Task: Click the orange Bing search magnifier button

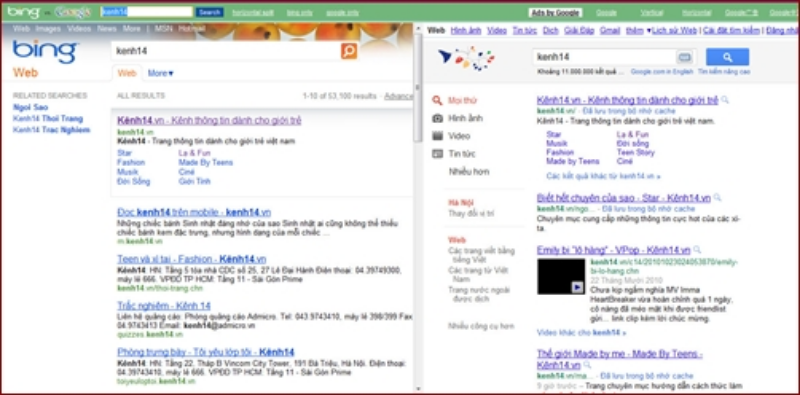Action: 349,51
